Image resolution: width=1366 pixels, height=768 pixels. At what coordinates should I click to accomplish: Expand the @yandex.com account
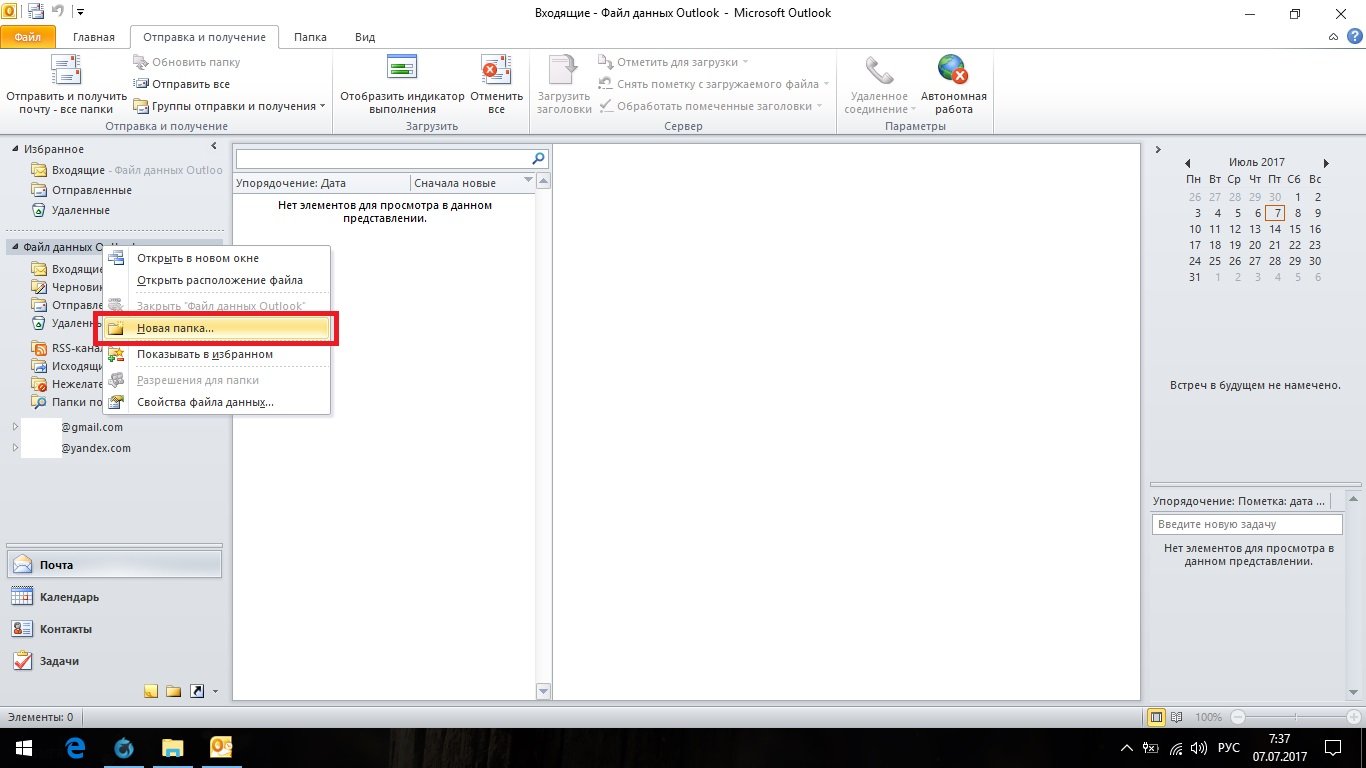[x=15, y=448]
